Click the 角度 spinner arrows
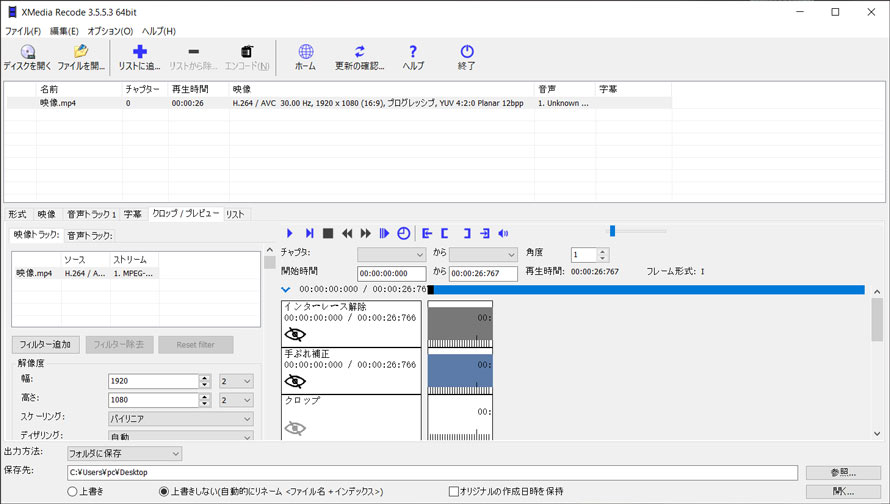Image resolution: width=890 pixels, height=504 pixels. coord(603,255)
